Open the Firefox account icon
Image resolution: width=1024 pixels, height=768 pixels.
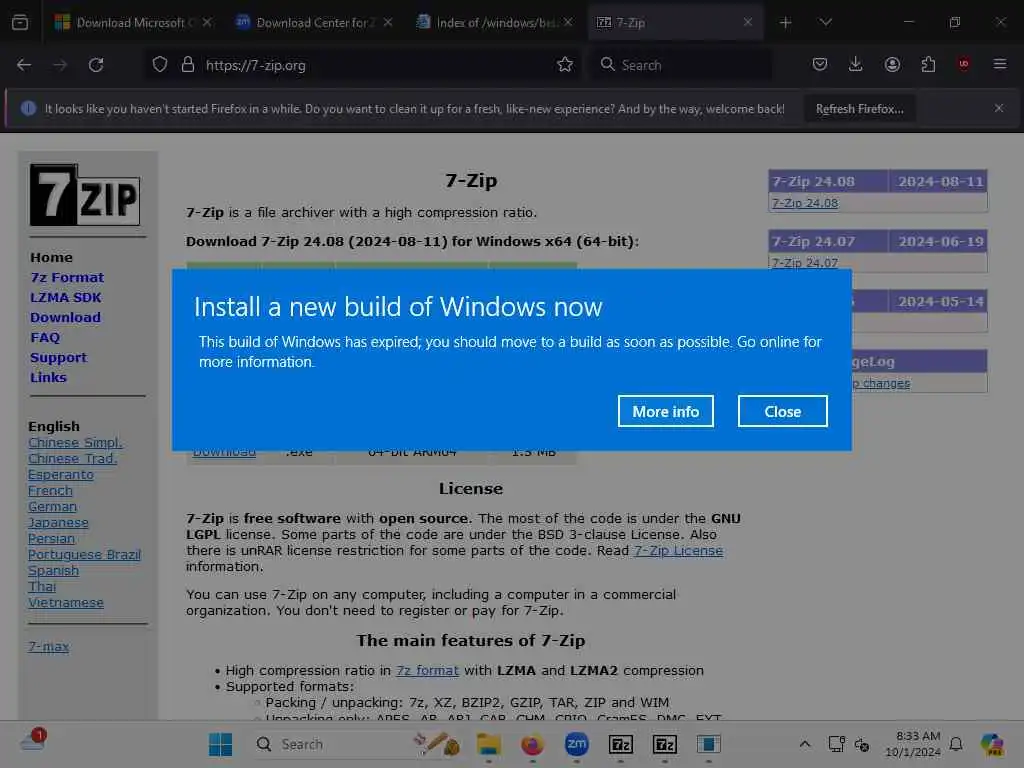(892, 64)
